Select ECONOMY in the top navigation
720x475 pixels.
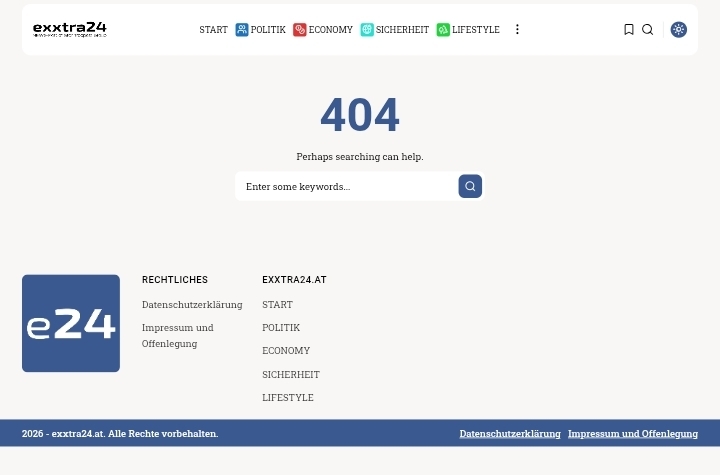tap(330, 30)
